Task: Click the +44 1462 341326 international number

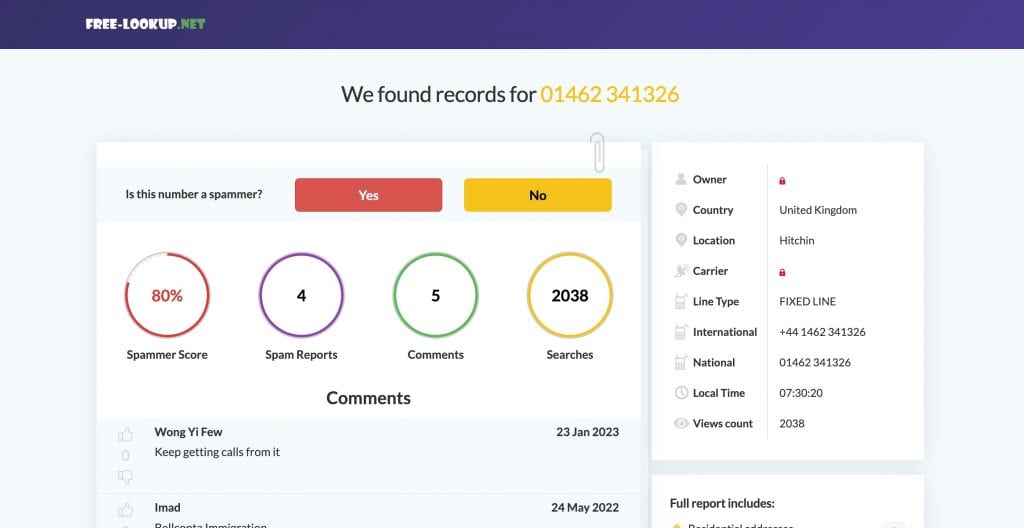Action: pyautogui.click(x=822, y=332)
